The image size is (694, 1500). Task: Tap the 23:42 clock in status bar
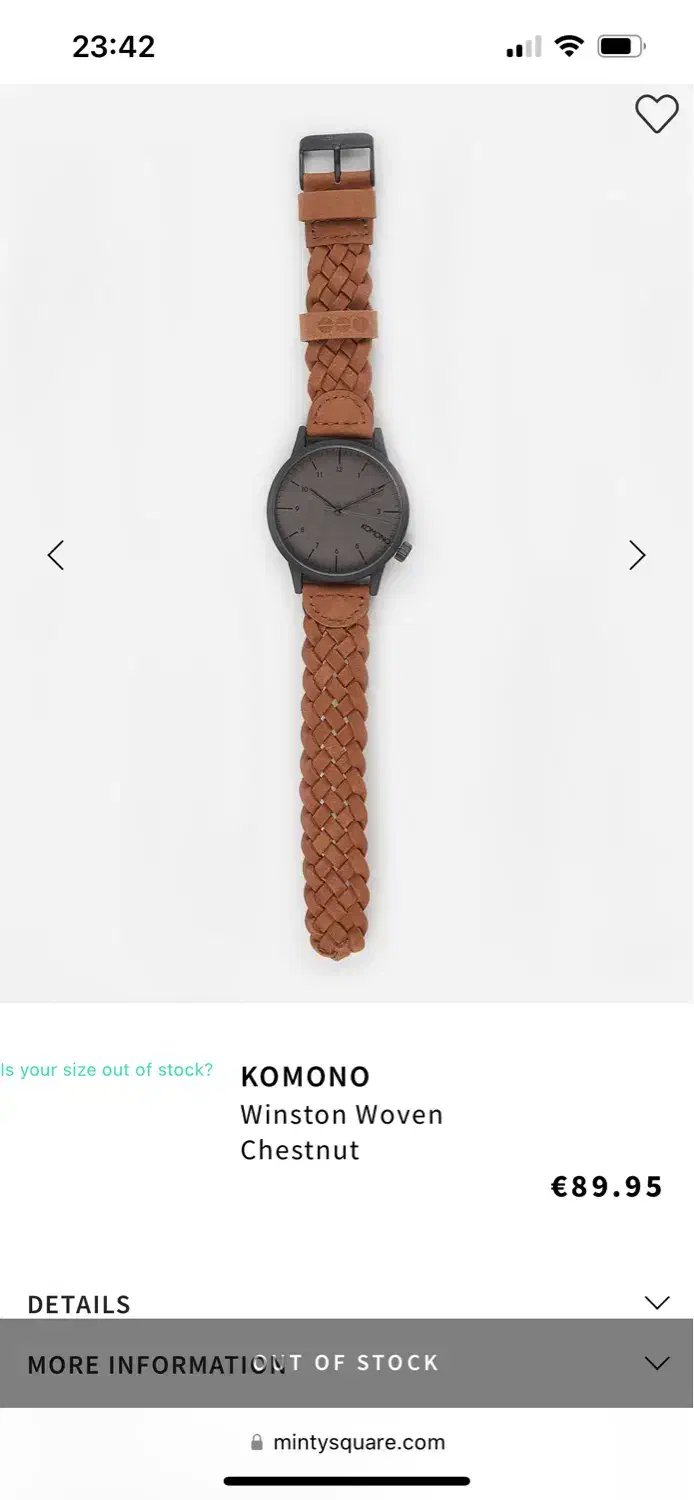point(114,46)
